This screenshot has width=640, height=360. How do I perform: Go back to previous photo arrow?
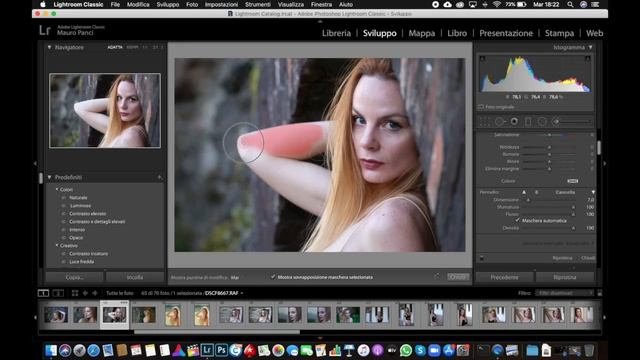pos(85,293)
